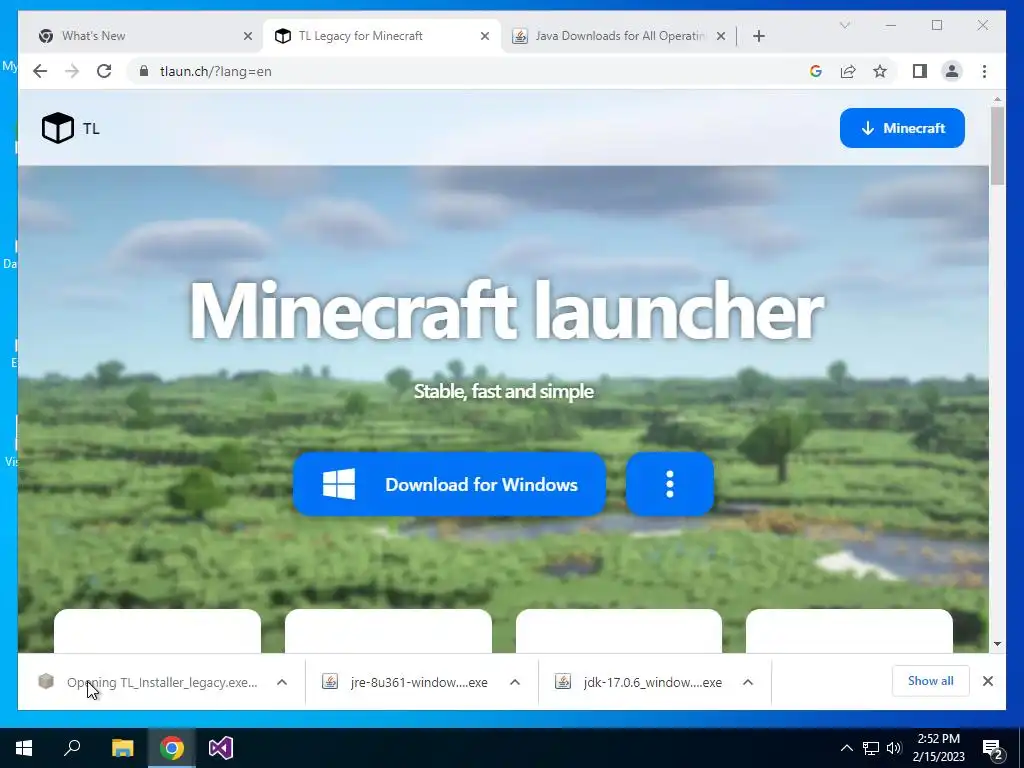Open Google icon in address bar
1024x768 pixels.
click(x=816, y=71)
